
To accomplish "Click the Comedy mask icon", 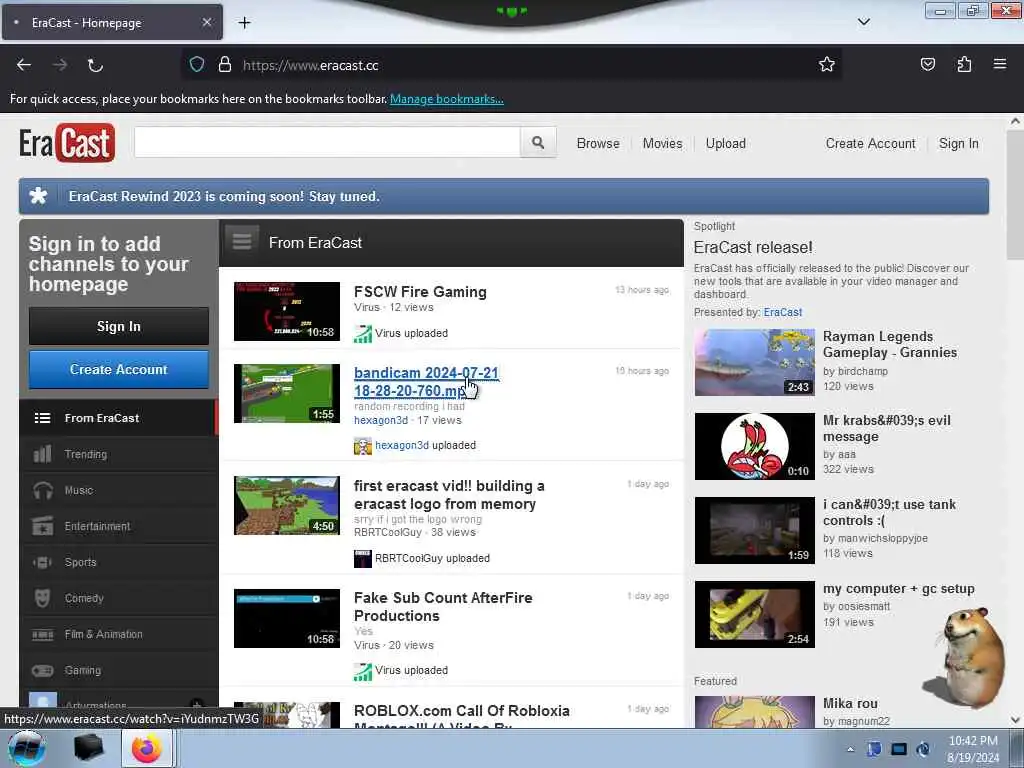I will [x=42, y=598].
